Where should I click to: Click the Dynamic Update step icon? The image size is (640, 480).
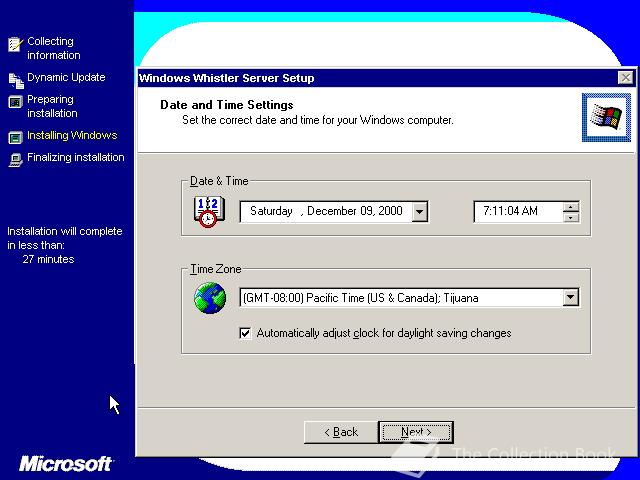point(16,80)
